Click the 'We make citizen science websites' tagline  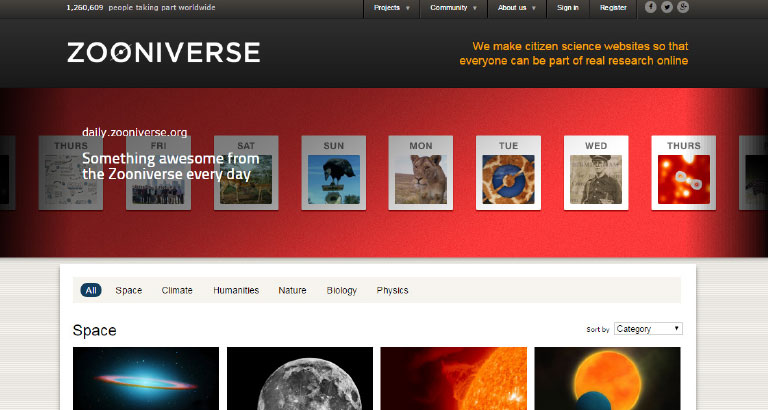[x=574, y=53]
